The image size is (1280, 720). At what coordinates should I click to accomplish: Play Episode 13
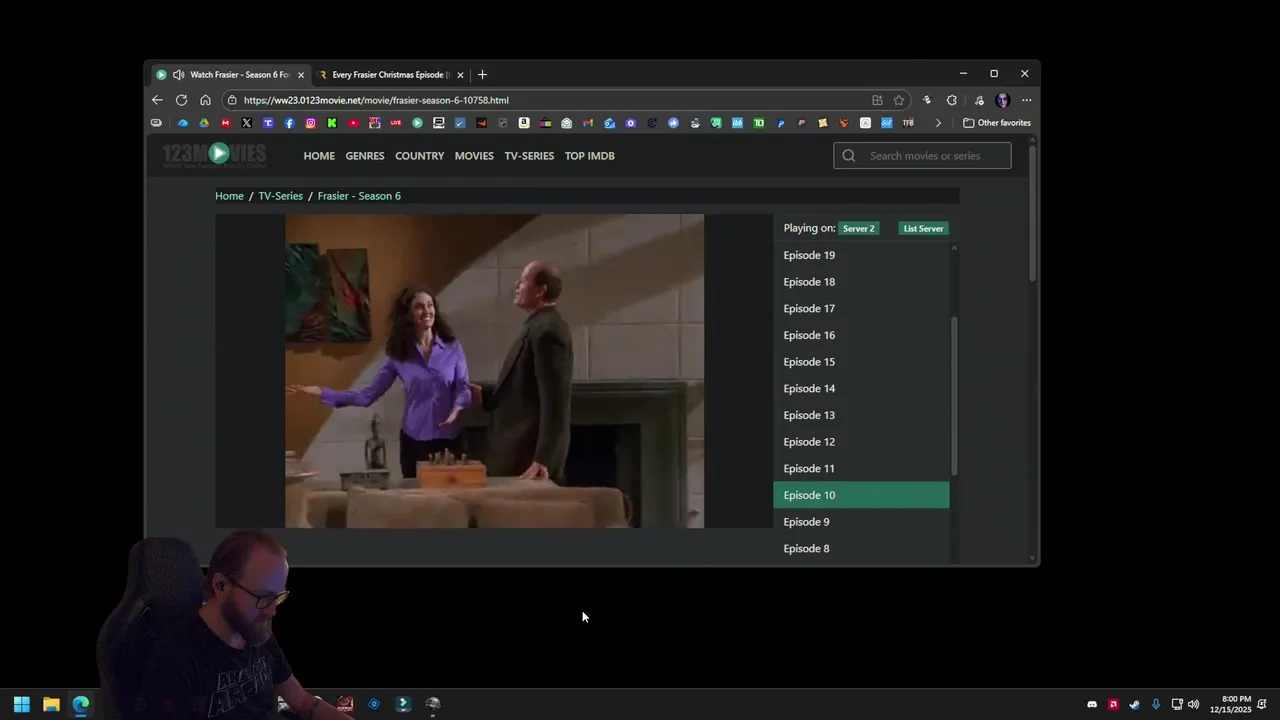861,415
